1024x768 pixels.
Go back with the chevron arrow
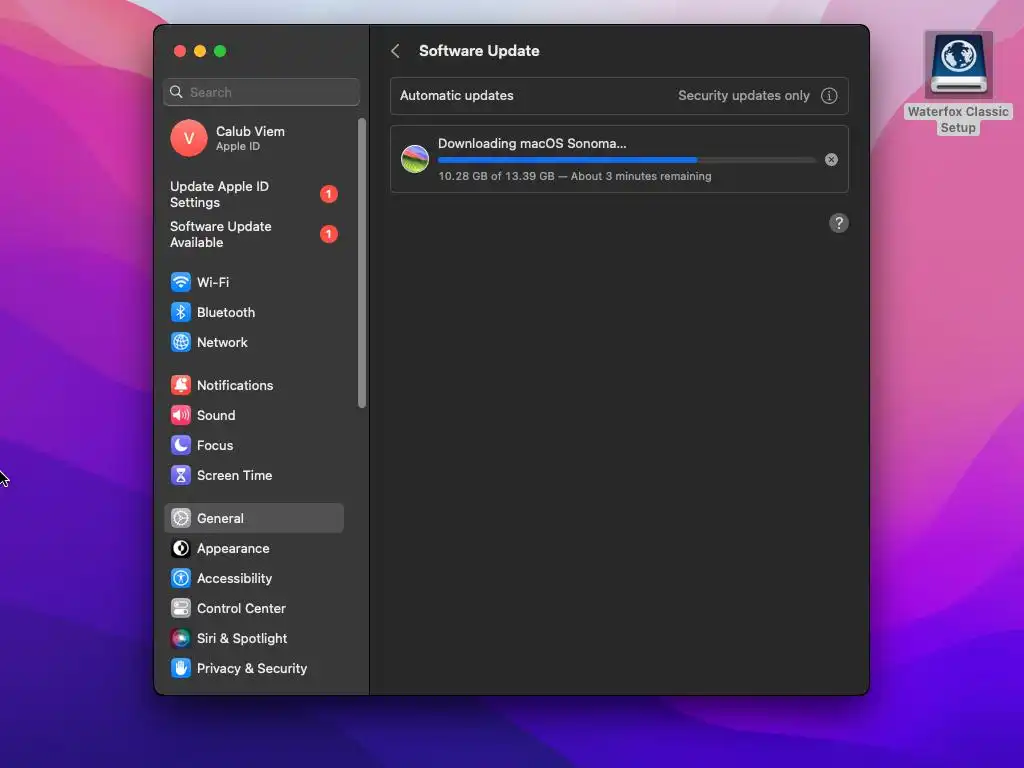coord(395,51)
